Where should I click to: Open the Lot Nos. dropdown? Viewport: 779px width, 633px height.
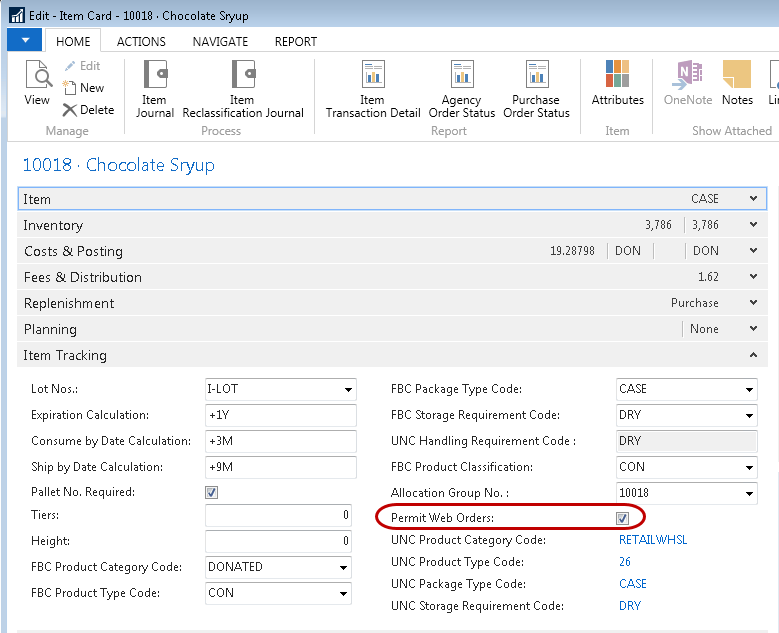tap(347, 390)
